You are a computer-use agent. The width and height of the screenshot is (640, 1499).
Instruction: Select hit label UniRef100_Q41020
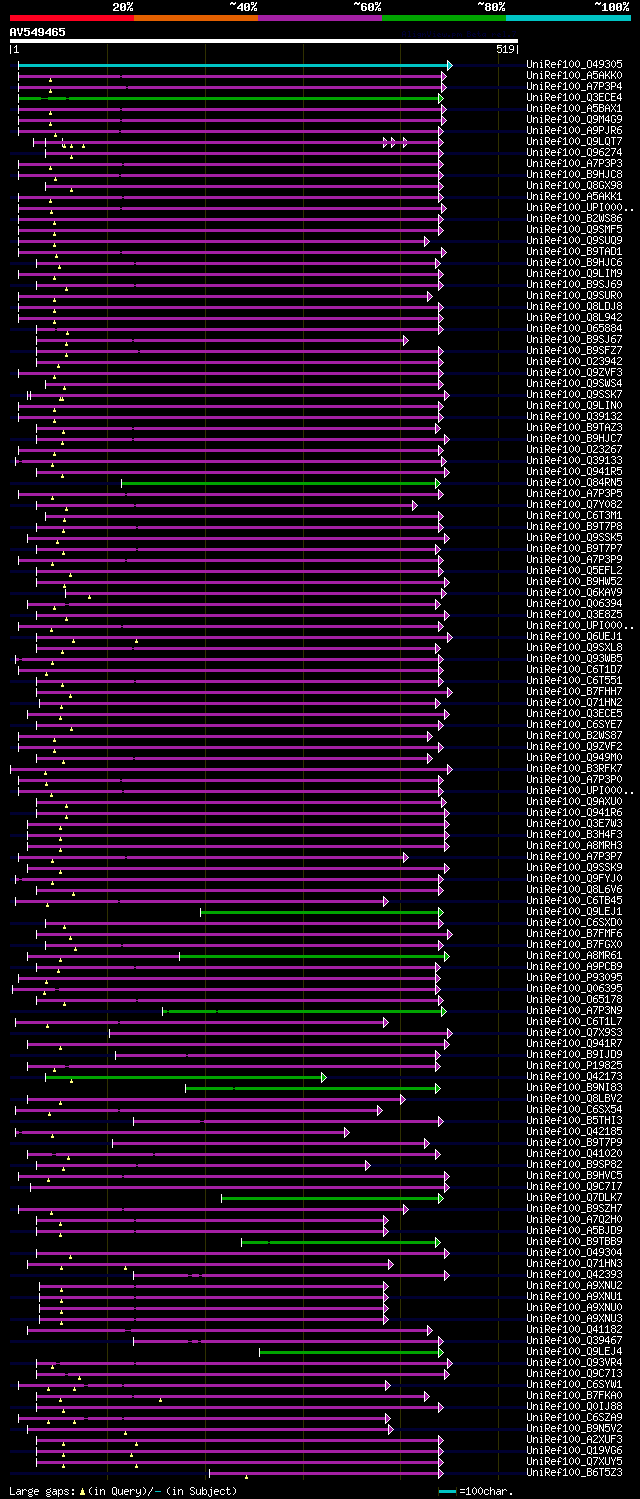click(573, 1154)
